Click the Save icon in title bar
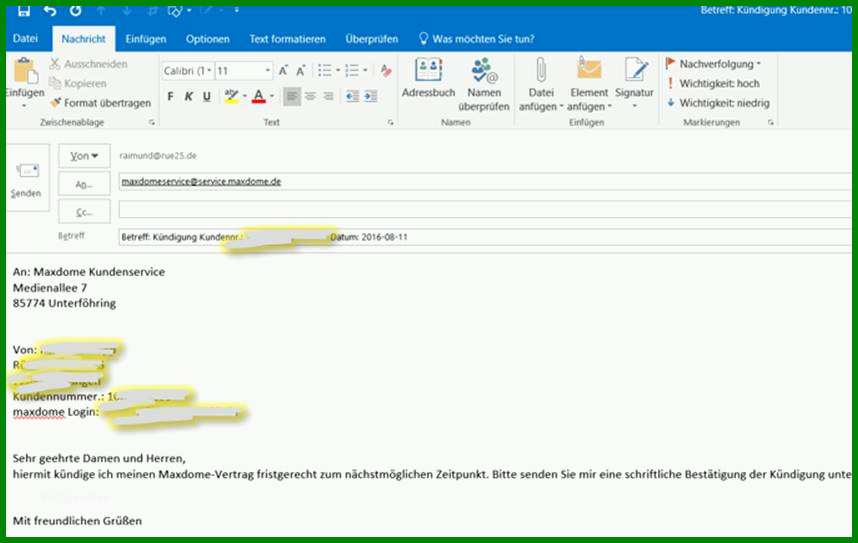The width and height of the screenshot is (858, 543). click(24, 10)
